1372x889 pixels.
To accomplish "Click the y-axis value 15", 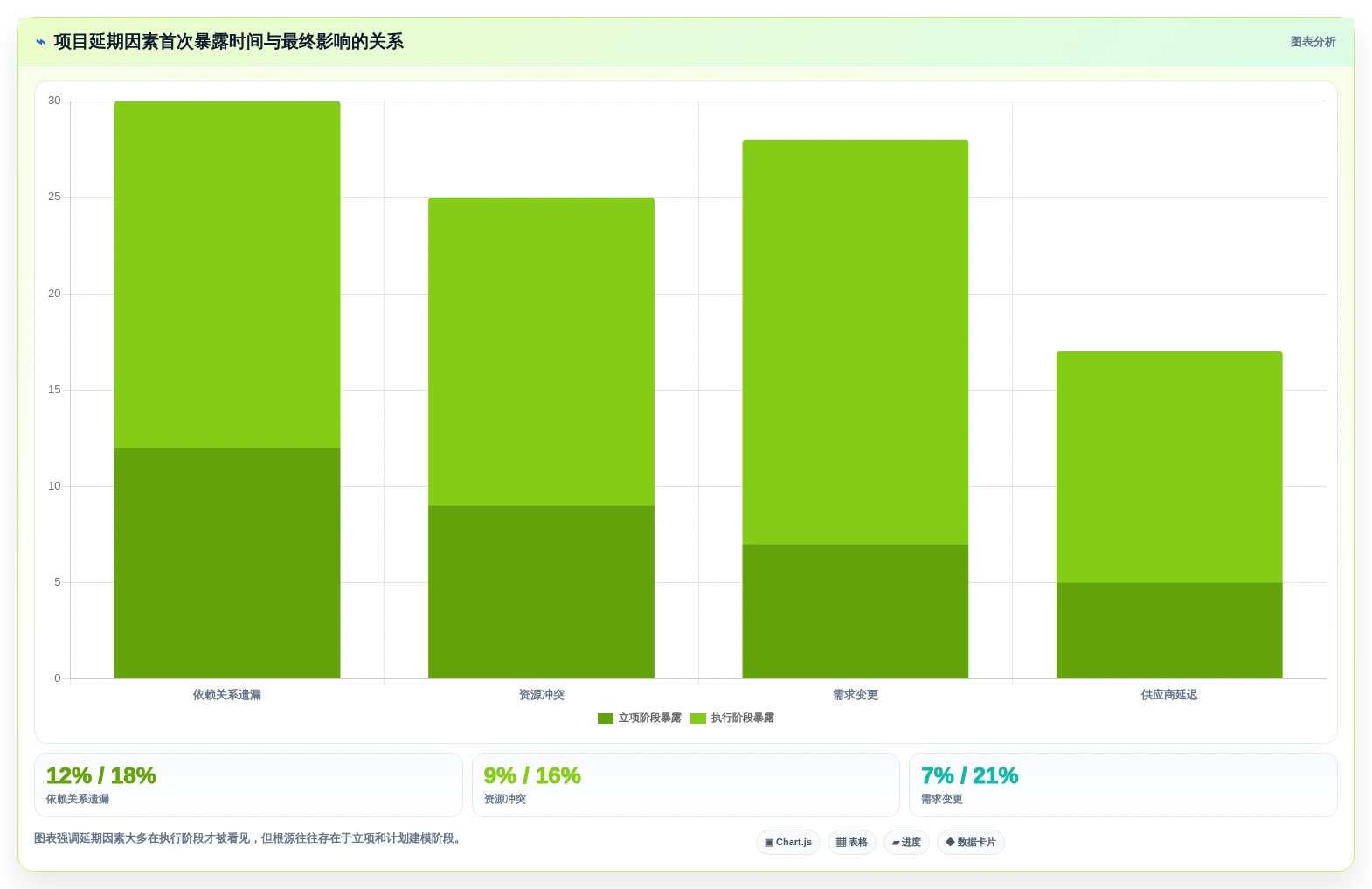I will [x=54, y=390].
